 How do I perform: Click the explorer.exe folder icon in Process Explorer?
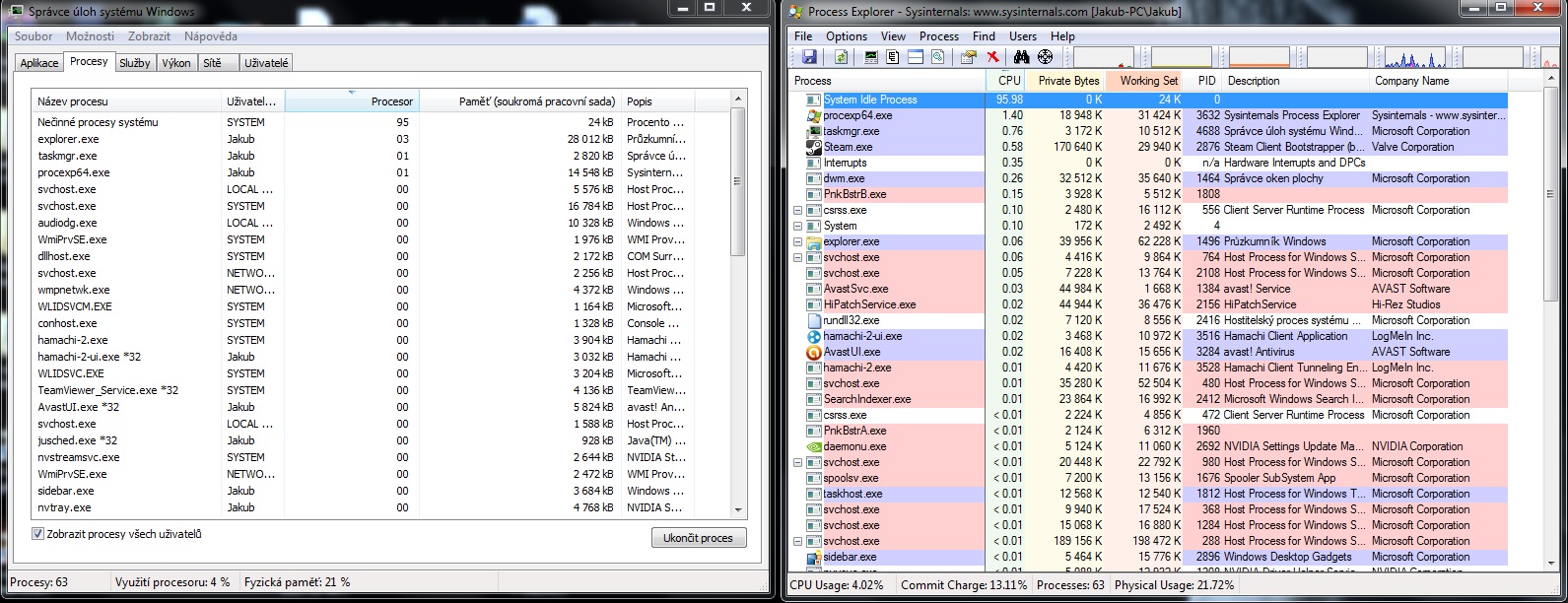click(814, 241)
